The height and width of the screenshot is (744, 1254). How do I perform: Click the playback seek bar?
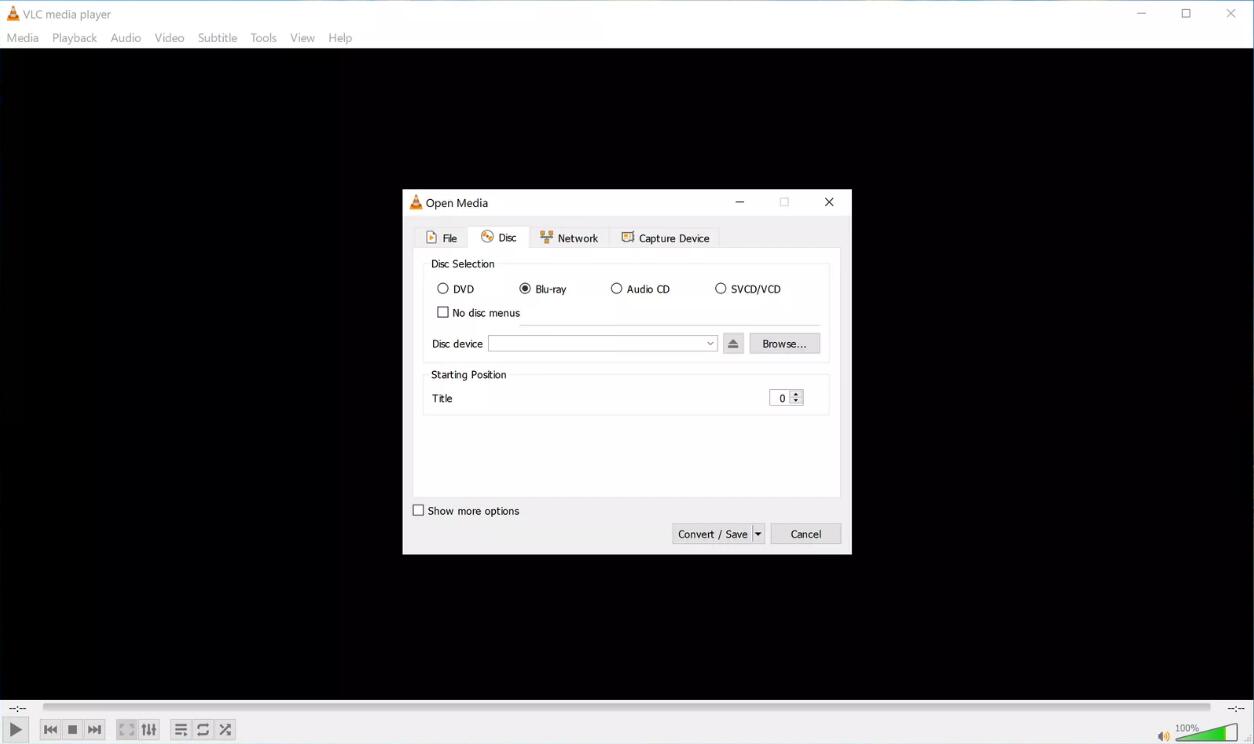pos(627,707)
